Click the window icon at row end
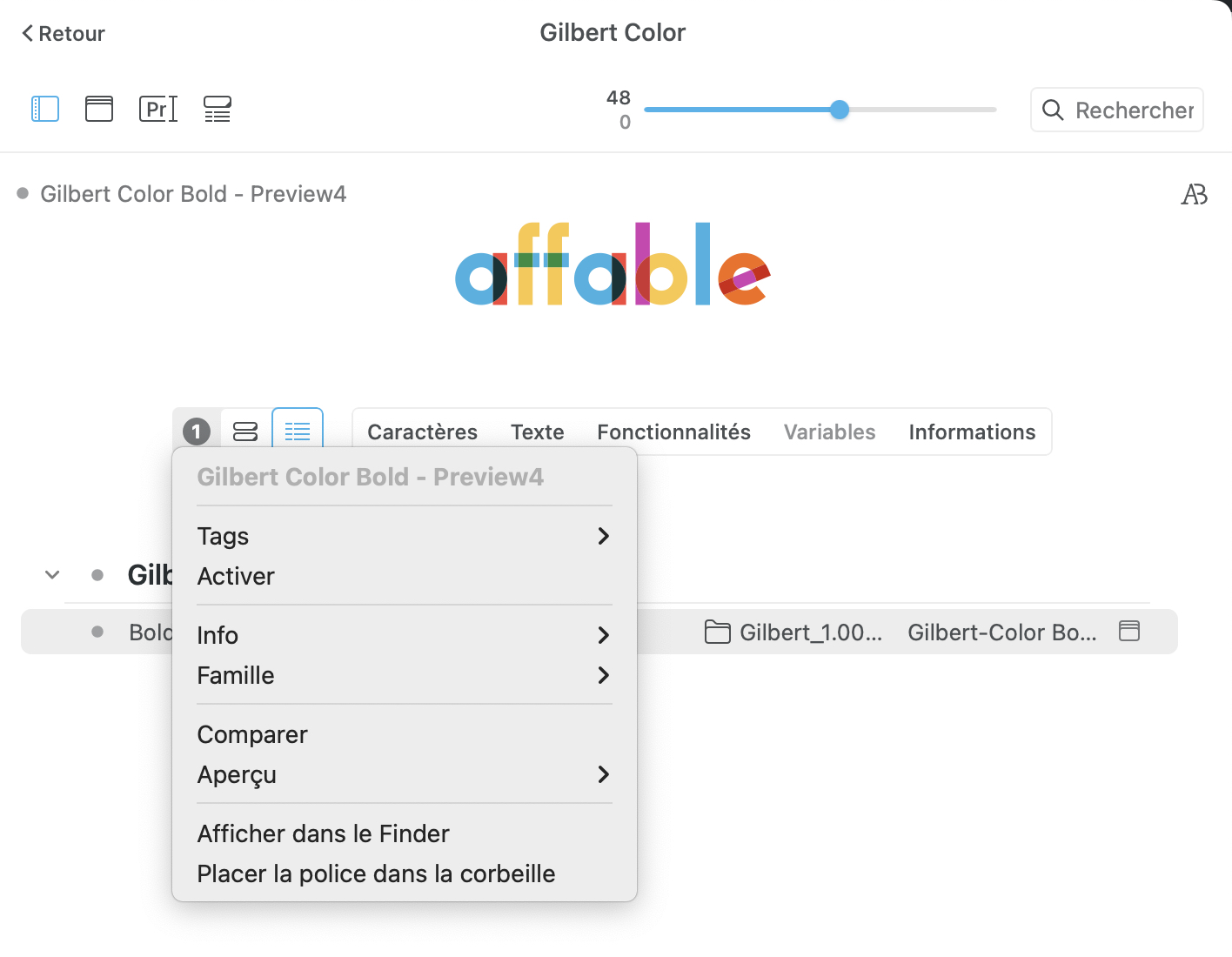This screenshot has width=1232, height=957. 1129,632
